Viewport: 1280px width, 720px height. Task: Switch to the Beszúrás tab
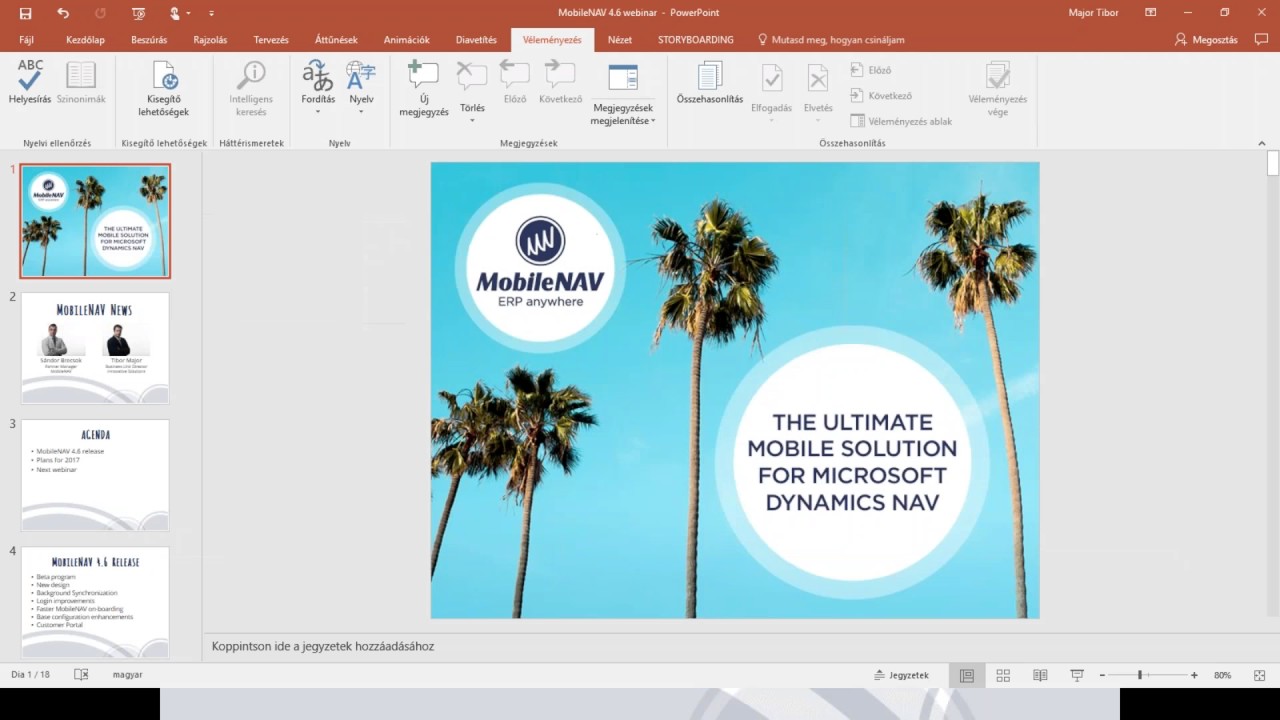[149, 40]
